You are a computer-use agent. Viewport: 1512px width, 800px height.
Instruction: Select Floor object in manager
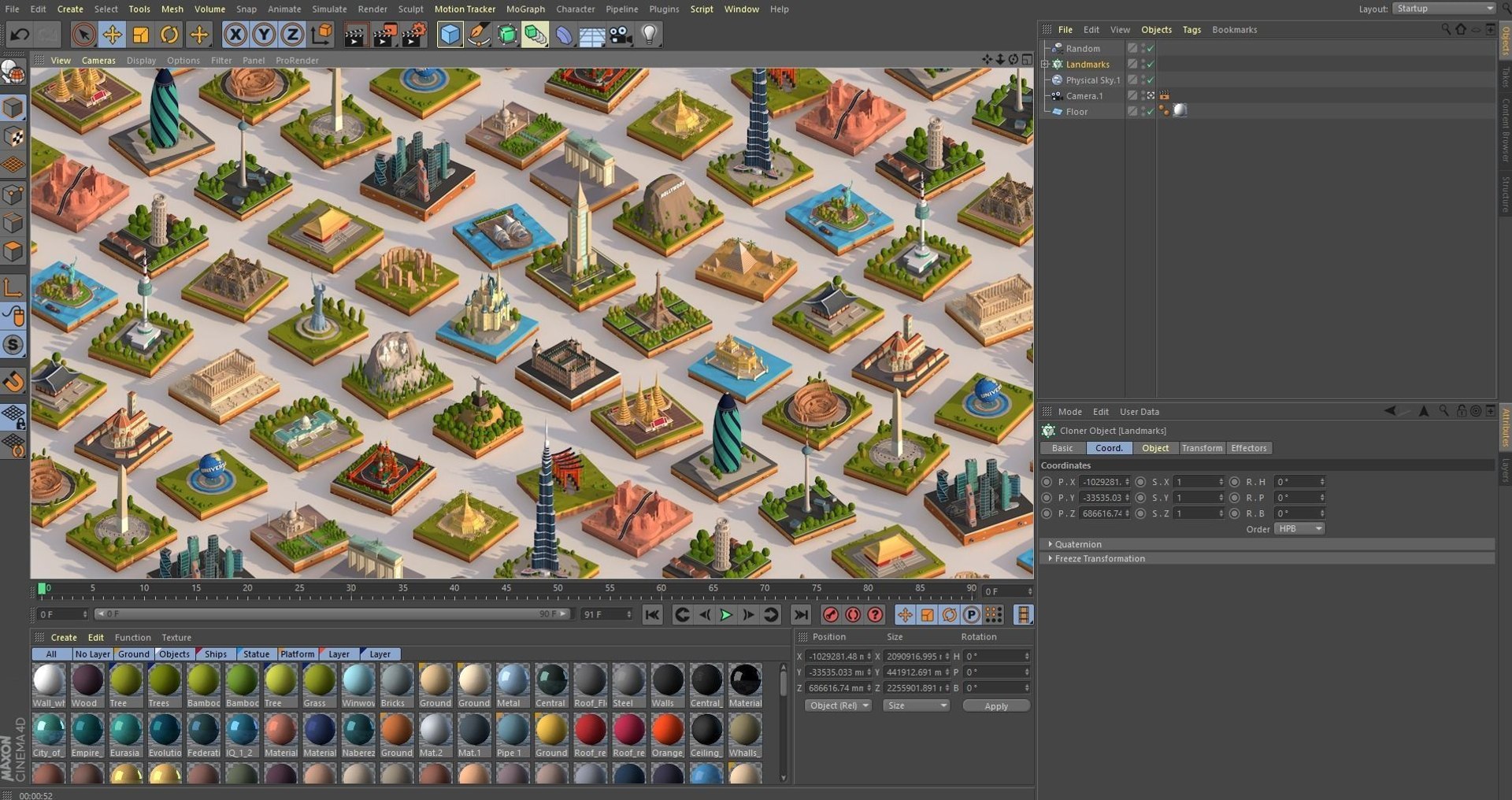pyautogui.click(x=1077, y=111)
